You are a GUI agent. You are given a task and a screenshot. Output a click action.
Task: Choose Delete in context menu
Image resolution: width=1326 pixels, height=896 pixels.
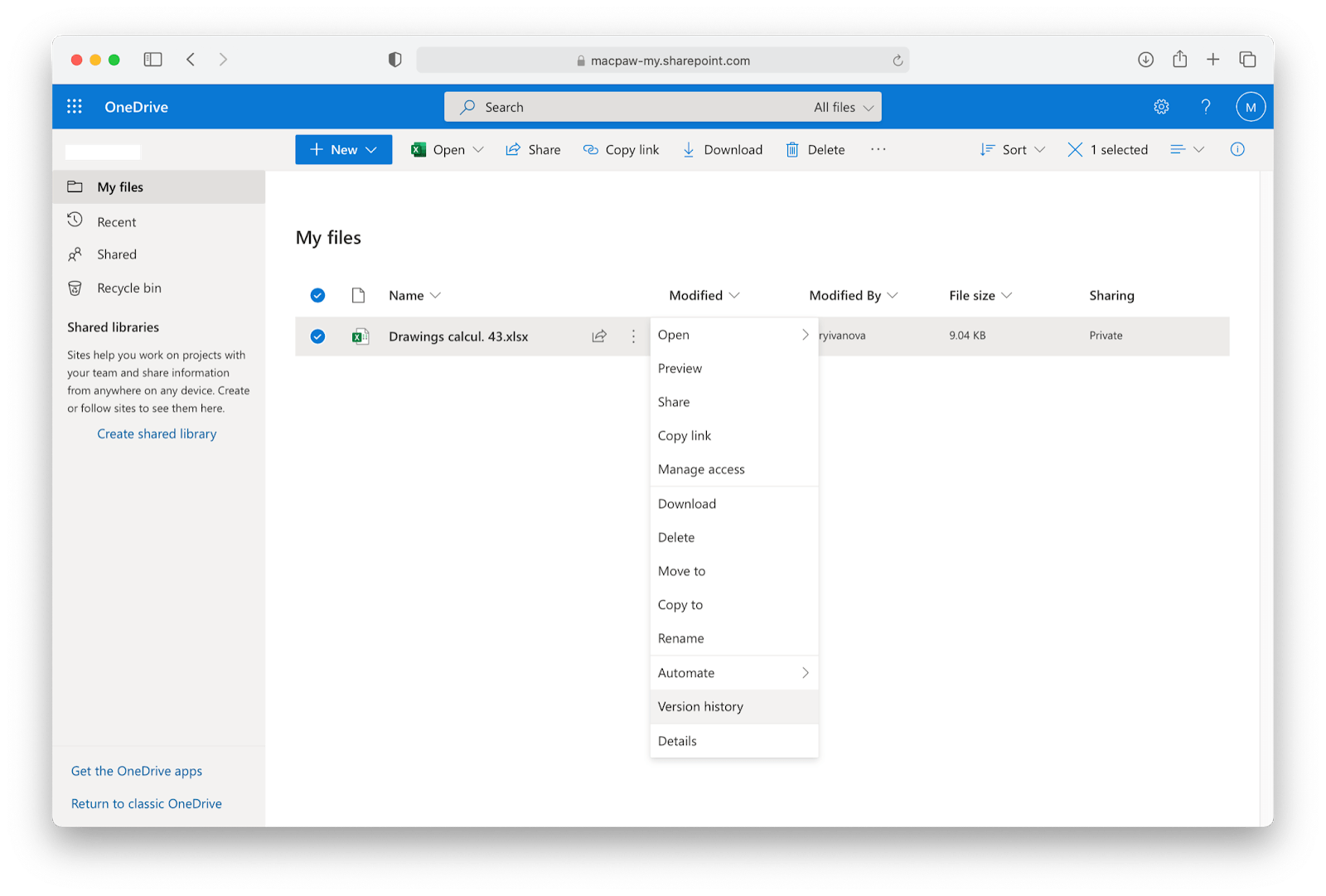(734, 537)
